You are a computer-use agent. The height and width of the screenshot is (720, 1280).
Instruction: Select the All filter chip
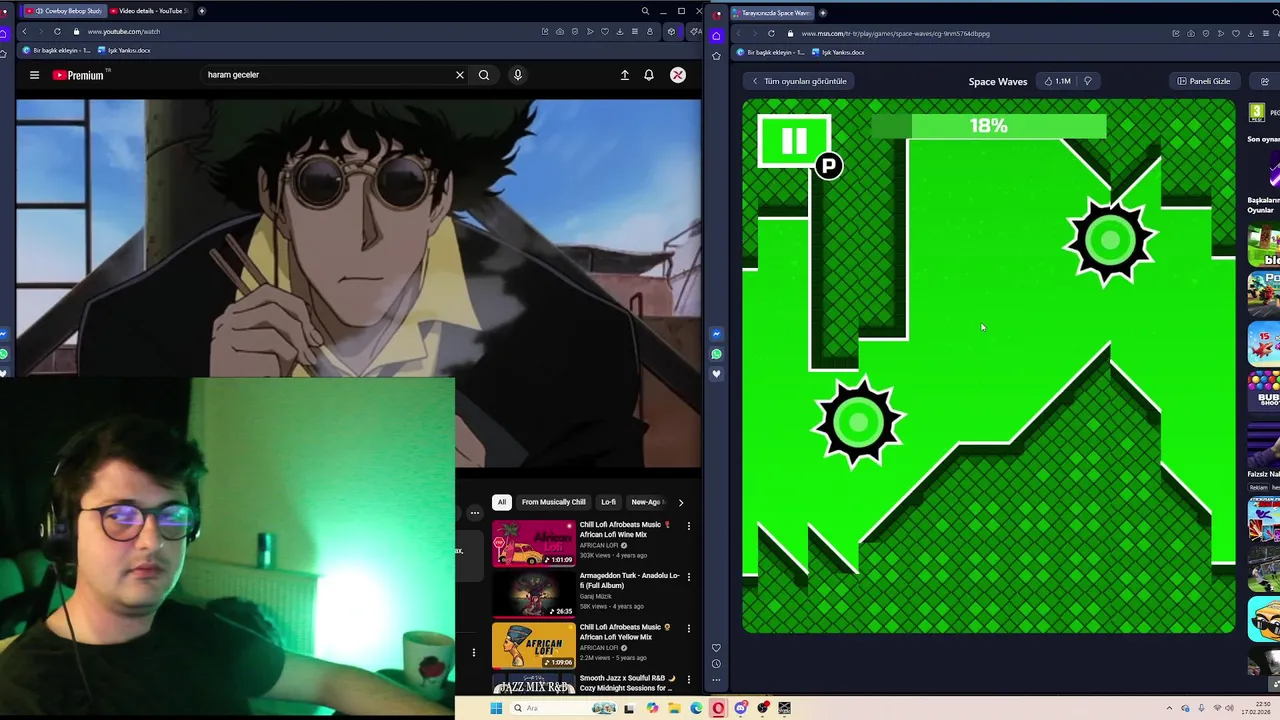[502, 502]
